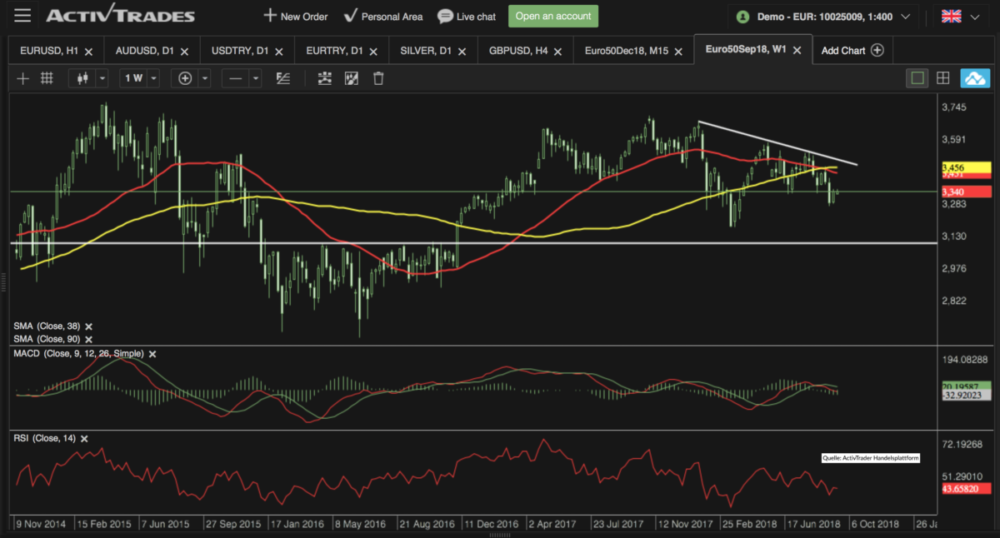1000x538 pixels.
Task: Click the 1 W timeframe button
Action: pos(133,78)
